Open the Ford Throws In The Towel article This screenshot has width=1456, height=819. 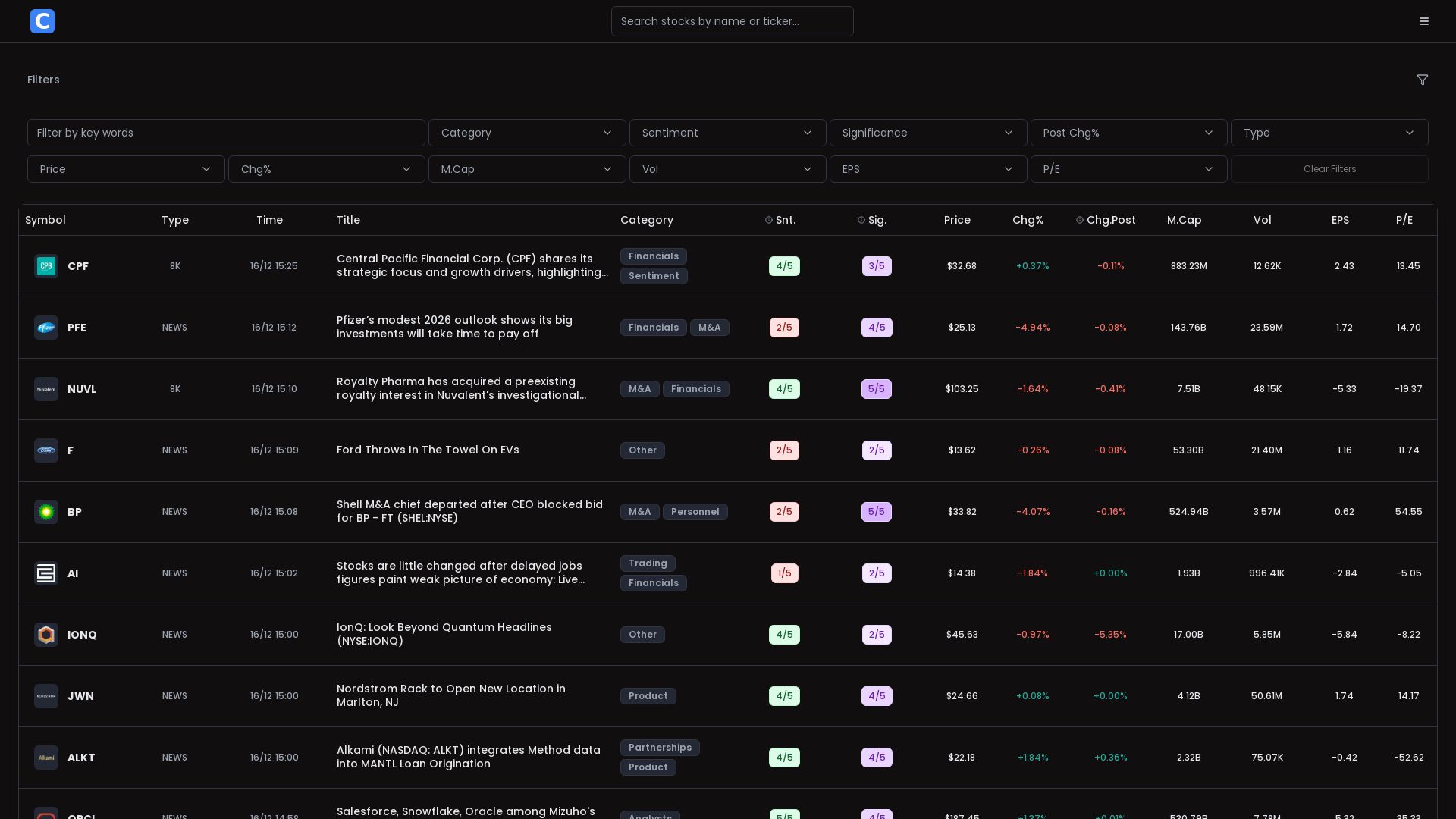pyautogui.click(x=428, y=450)
